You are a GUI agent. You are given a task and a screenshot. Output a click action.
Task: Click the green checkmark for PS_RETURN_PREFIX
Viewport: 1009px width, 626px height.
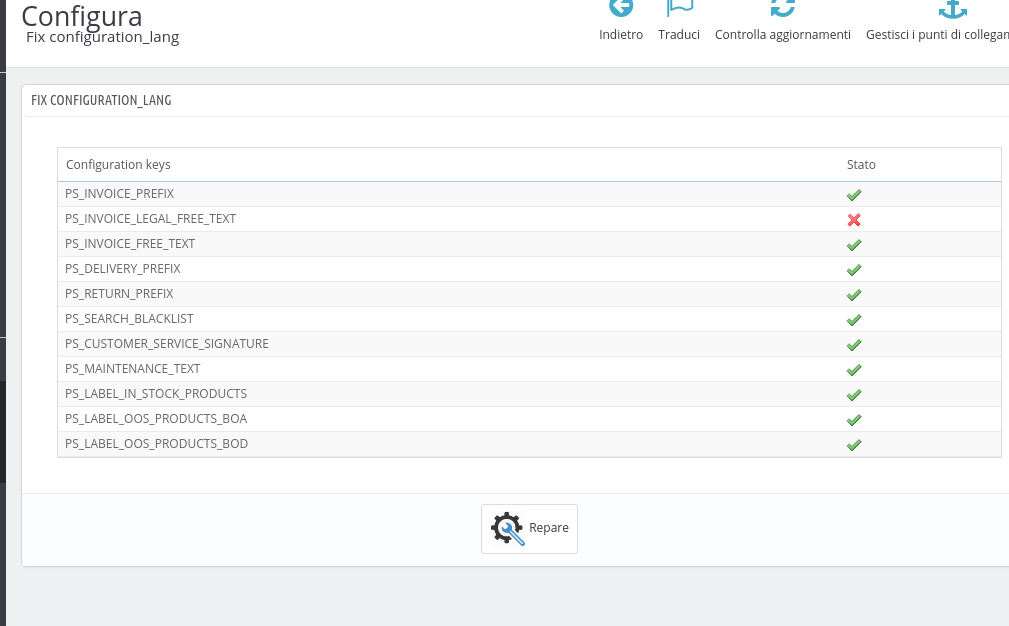click(x=854, y=295)
